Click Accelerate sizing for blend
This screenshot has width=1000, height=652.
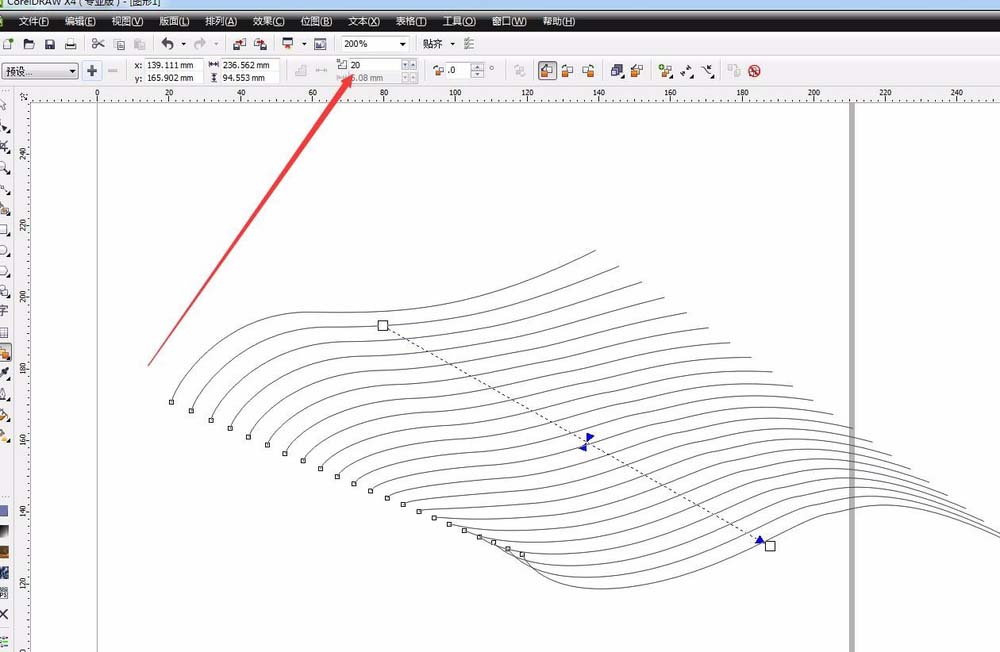click(x=636, y=71)
